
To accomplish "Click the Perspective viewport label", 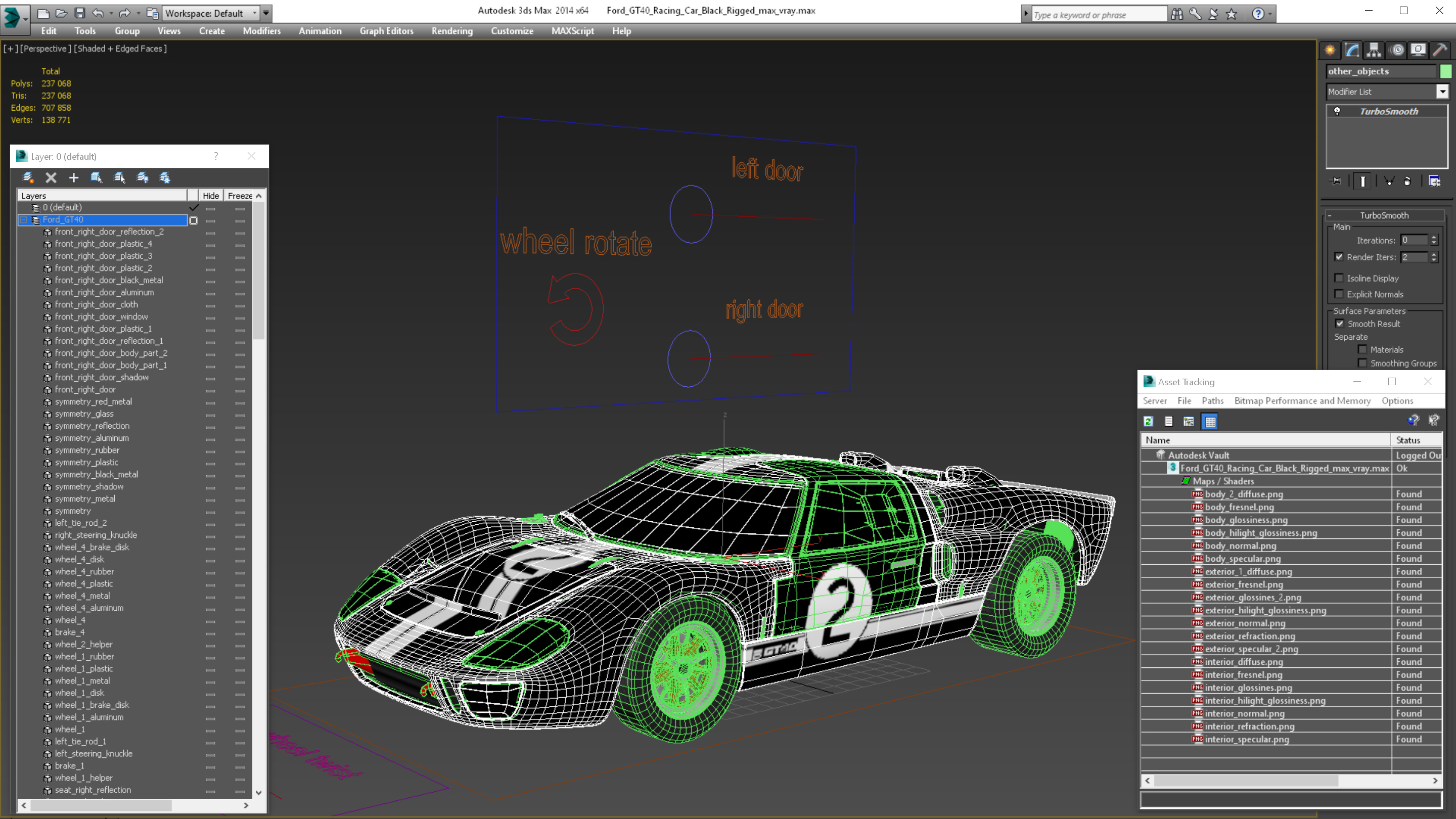I will pyautogui.click(x=45, y=49).
